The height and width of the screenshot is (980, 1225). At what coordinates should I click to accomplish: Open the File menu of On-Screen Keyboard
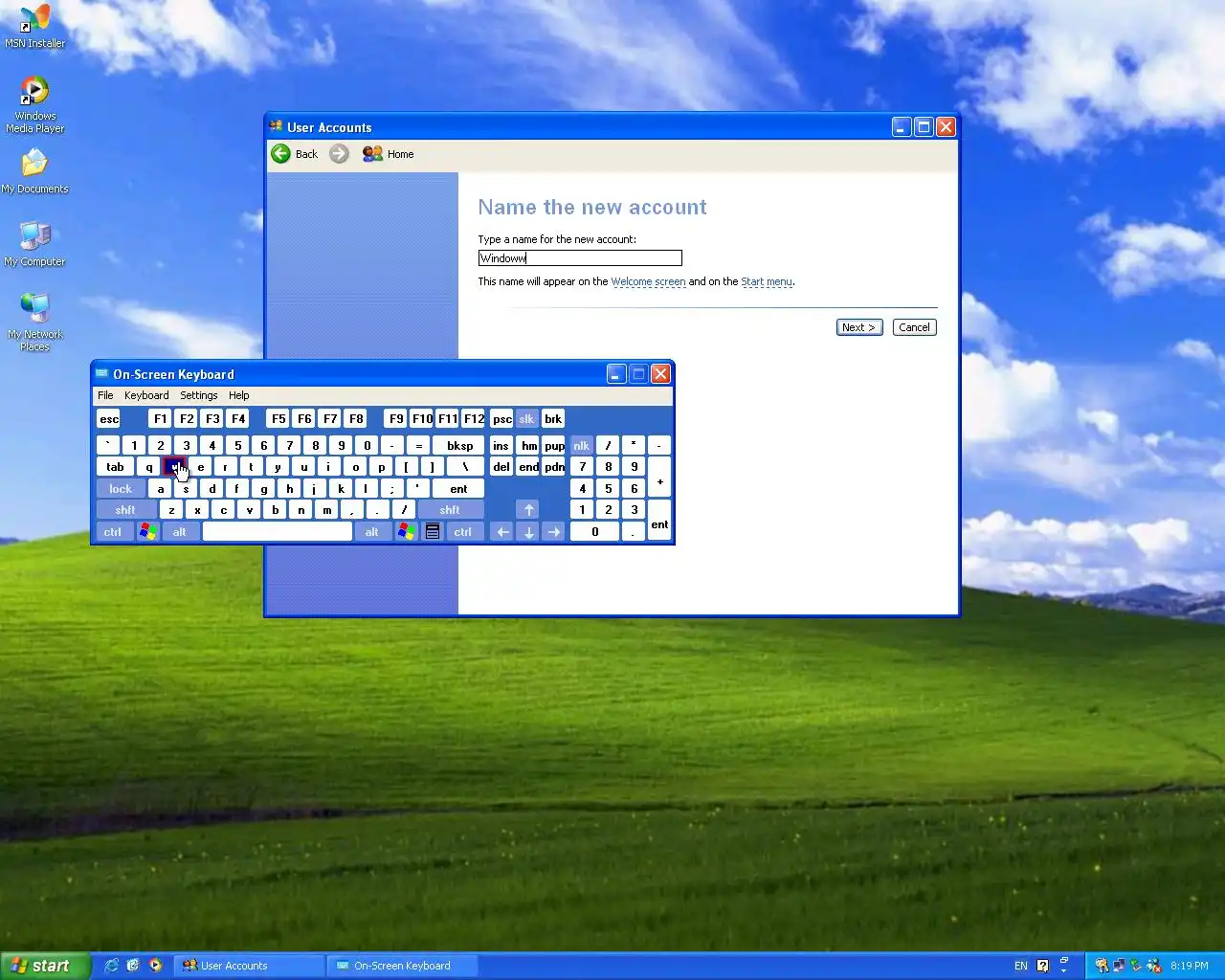pos(105,395)
